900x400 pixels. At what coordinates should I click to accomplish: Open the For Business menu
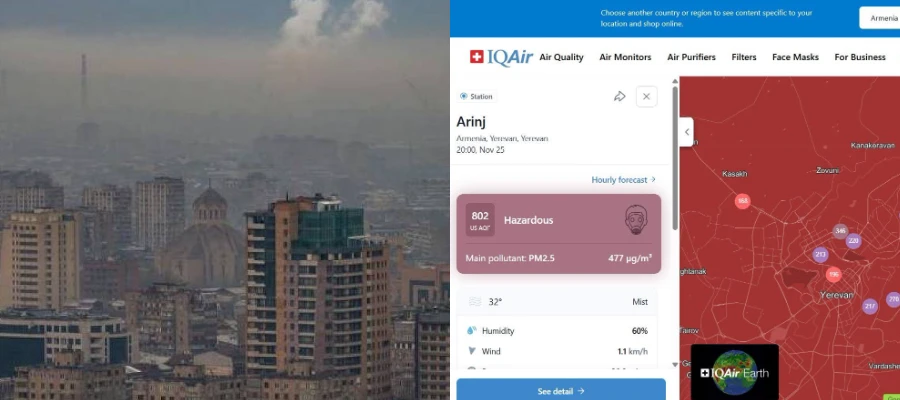[860, 57]
